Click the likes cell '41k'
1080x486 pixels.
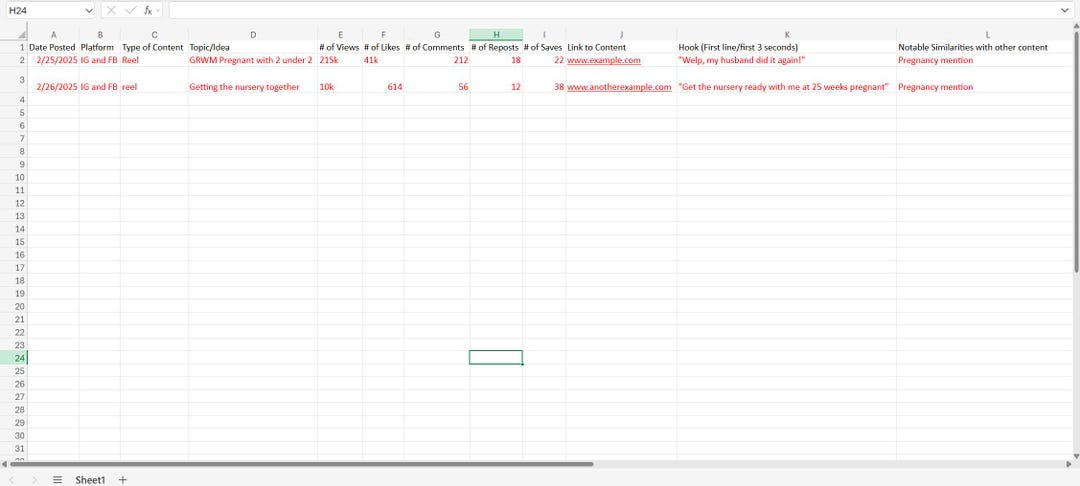[383, 61]
